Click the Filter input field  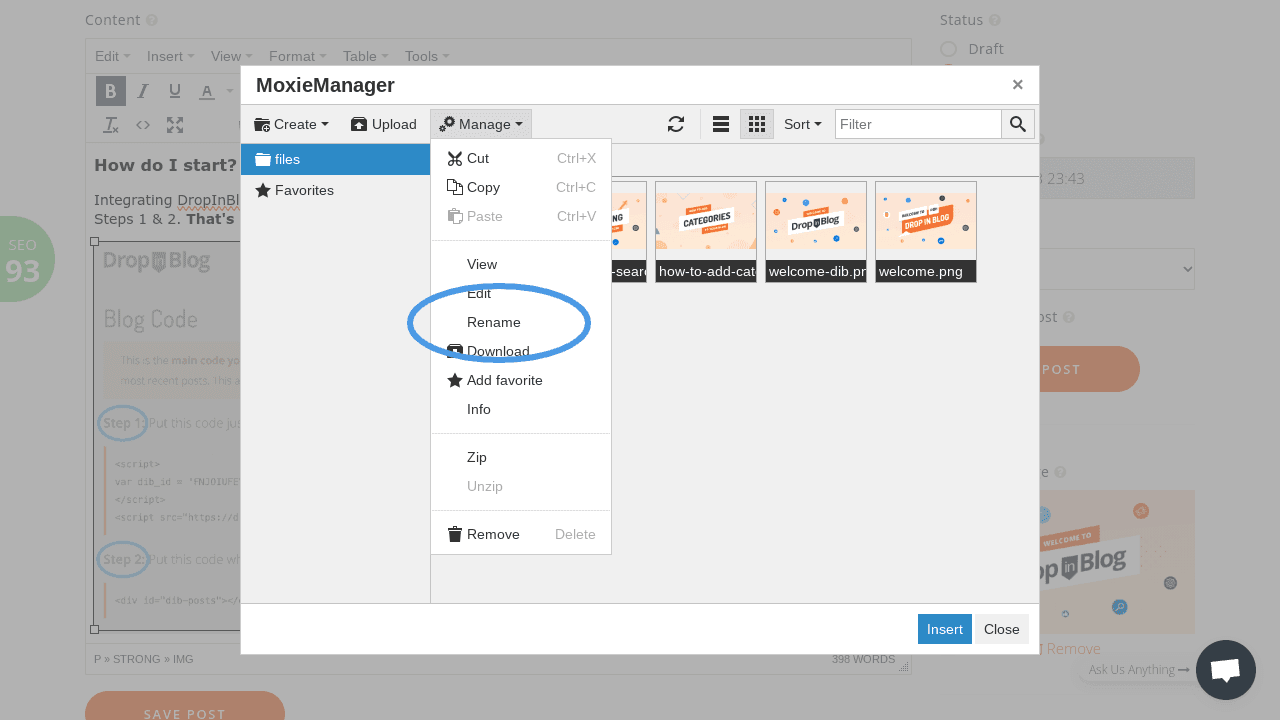click(x=918, y=124)
